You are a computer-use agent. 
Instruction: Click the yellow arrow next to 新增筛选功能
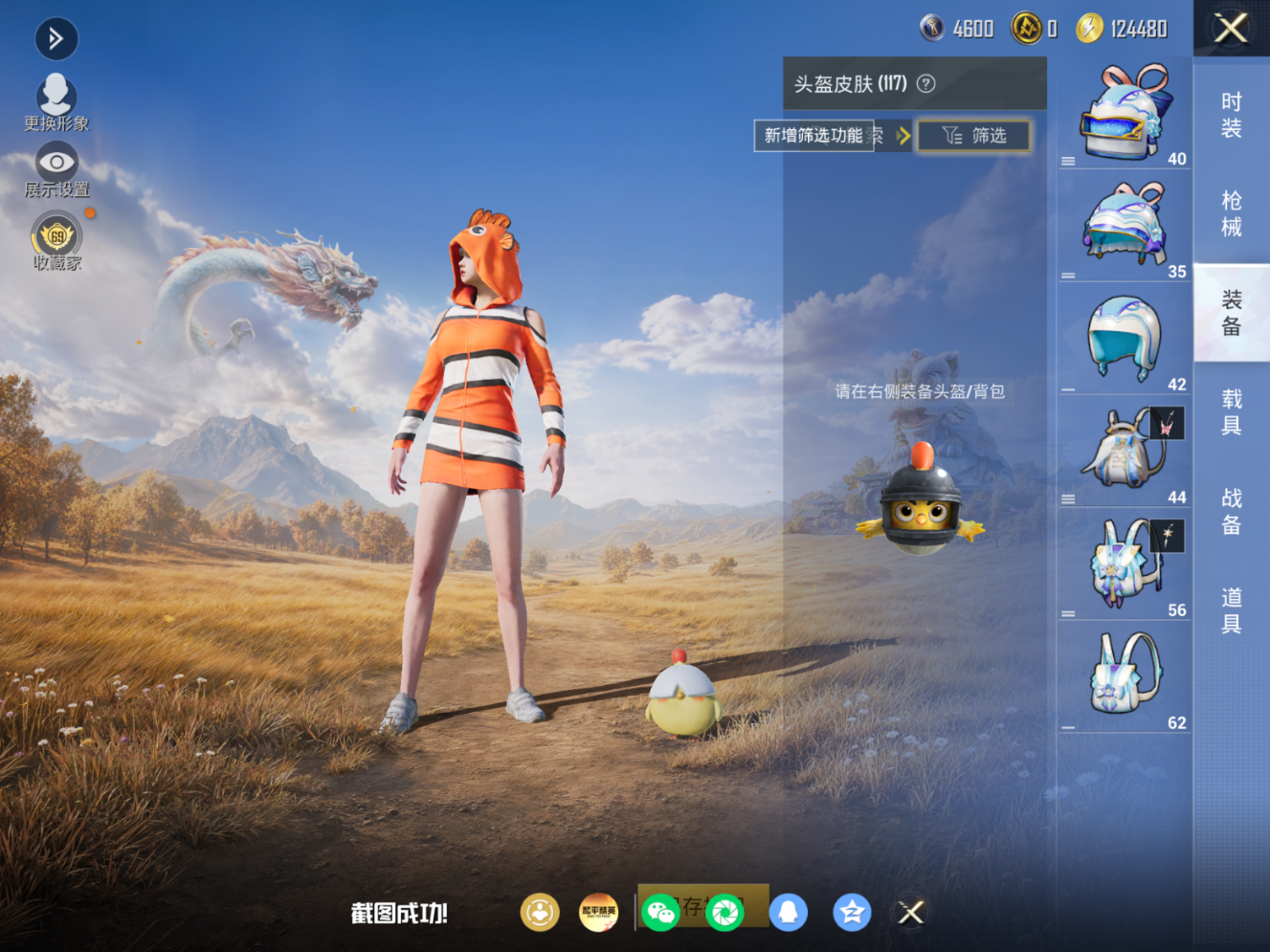click(x=902, y=136)
